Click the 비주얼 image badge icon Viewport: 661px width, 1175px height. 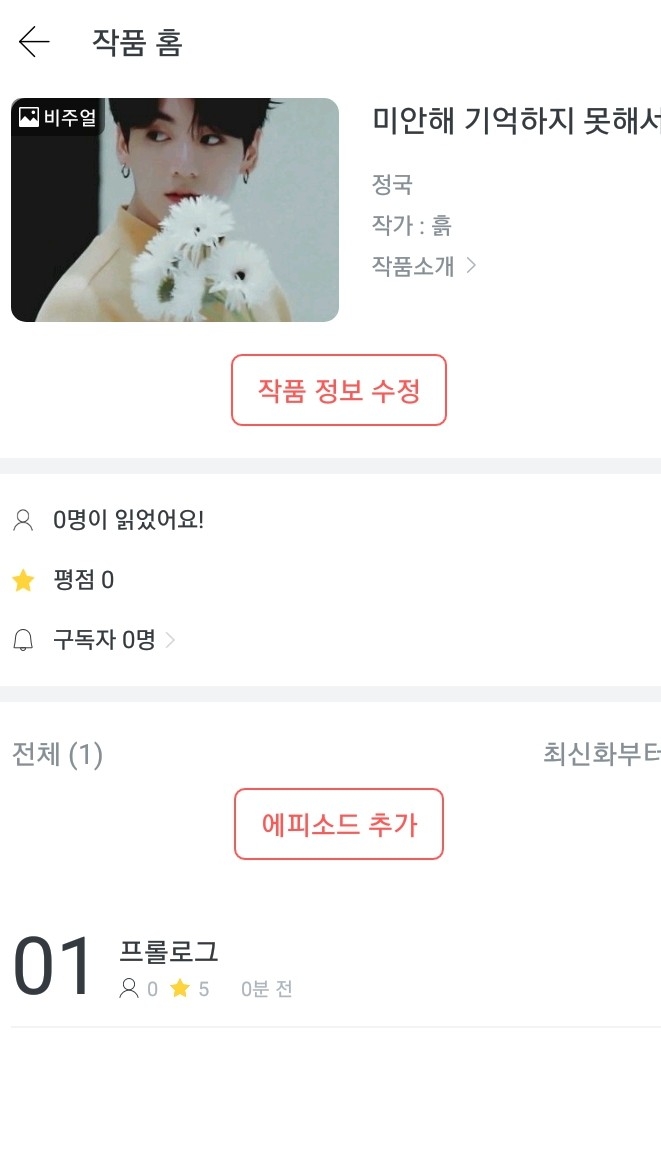coord(28,117)
